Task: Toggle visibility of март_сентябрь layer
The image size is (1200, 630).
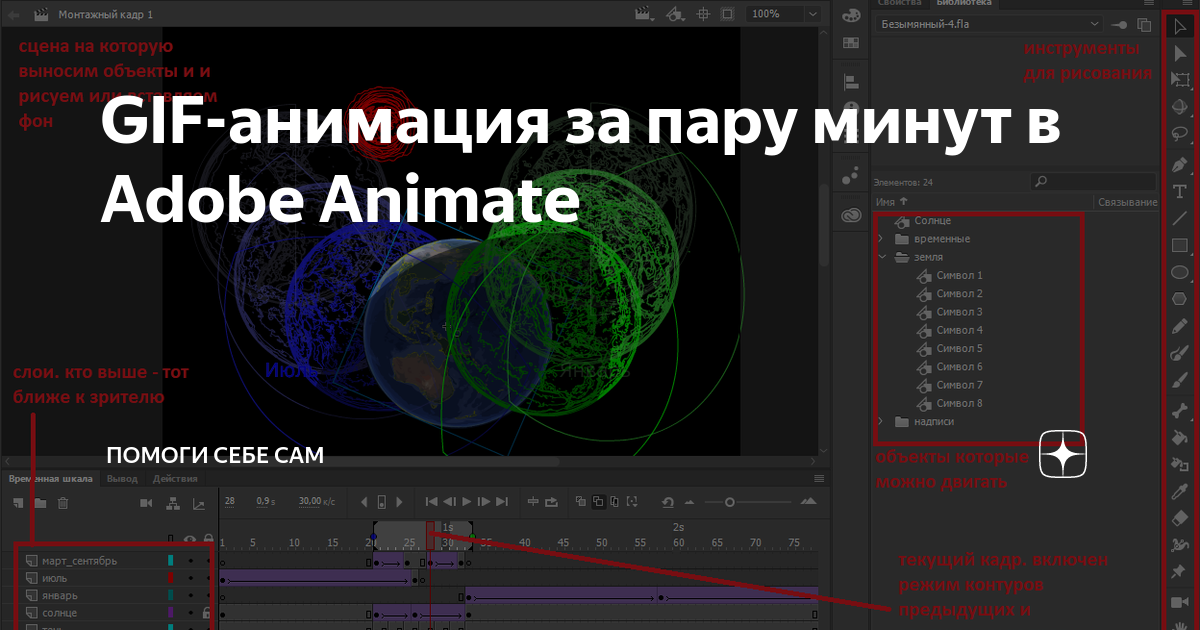Action: (x=190, y=561)
